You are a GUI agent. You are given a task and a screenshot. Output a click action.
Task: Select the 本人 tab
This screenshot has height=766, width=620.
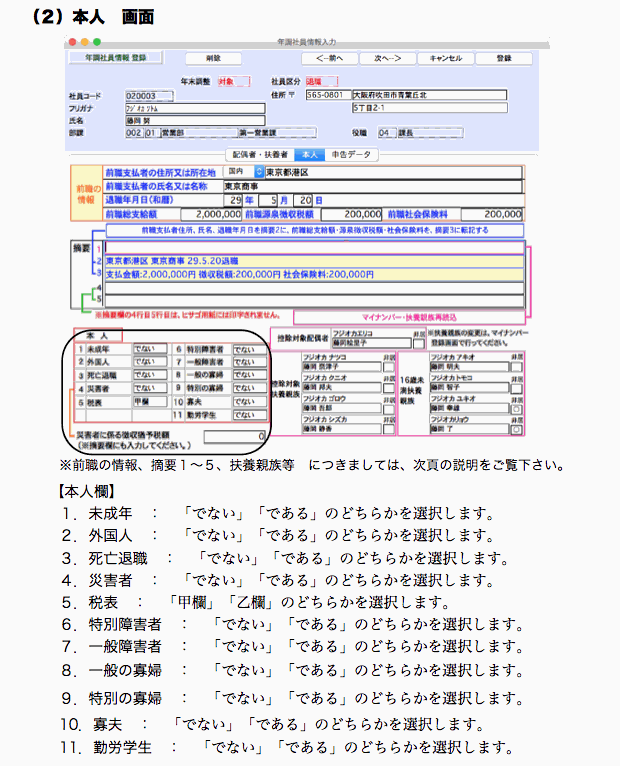309,155
